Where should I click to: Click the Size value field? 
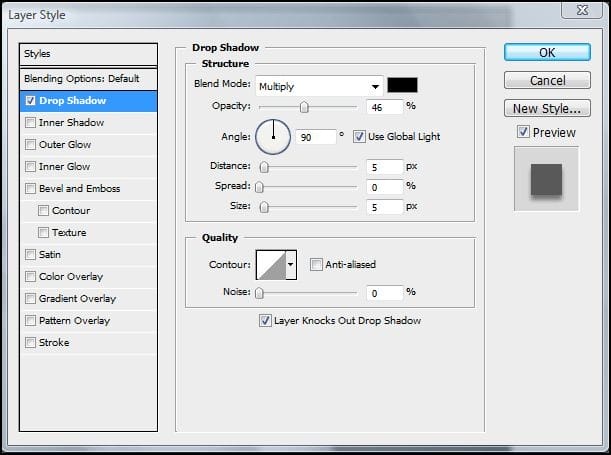pyautogui.click(x=384, y=207)
